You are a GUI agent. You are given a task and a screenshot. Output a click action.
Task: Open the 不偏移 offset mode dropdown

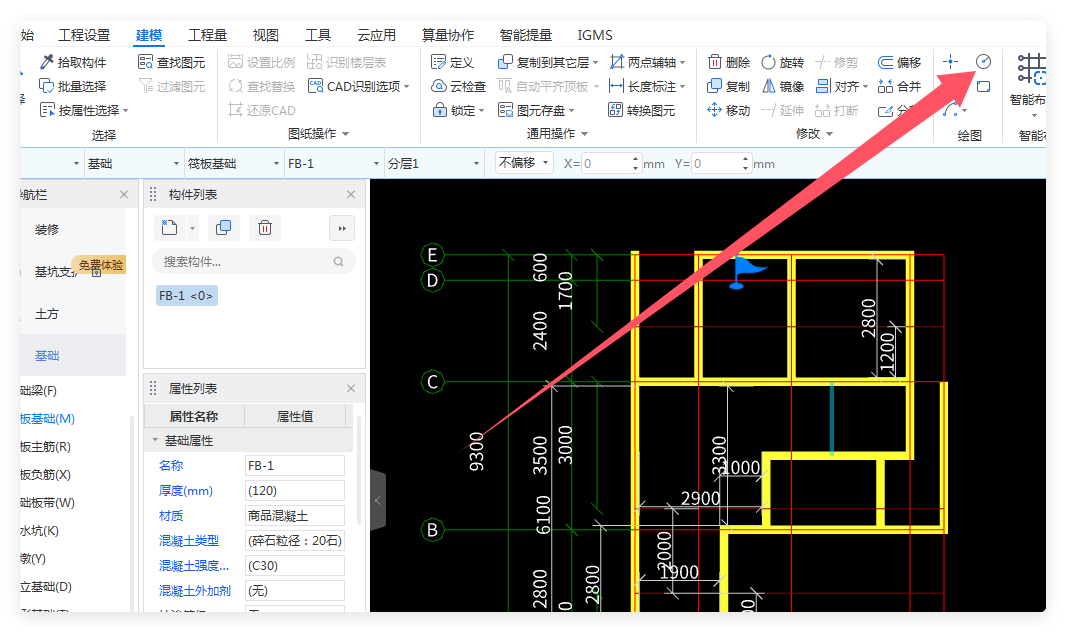click(x=524, y=163)
